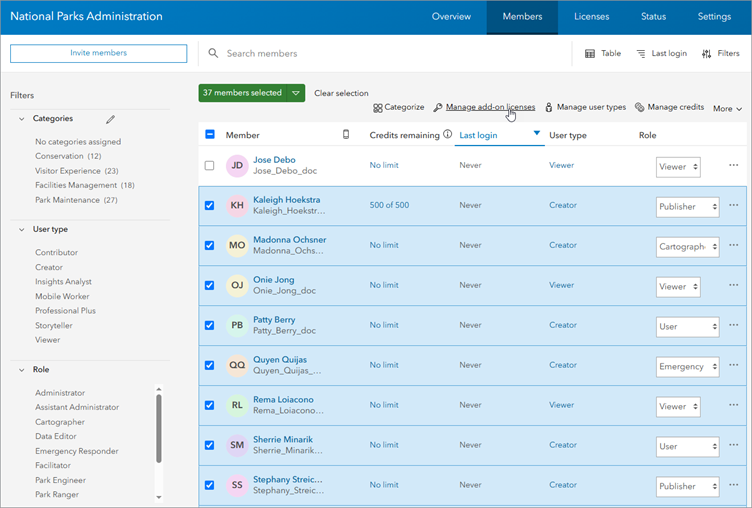
Task: Open the options ellipsis for Jose Debo
Action: pyautogui.click(x=734, y=166)
